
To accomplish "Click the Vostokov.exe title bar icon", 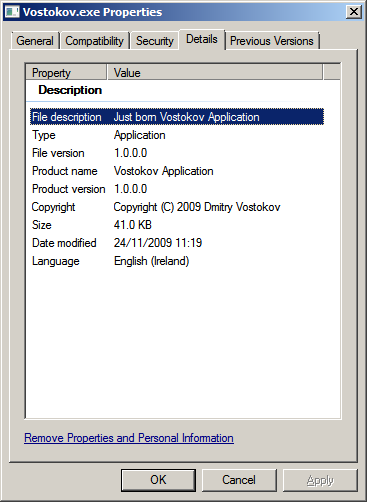I will 12,12.
